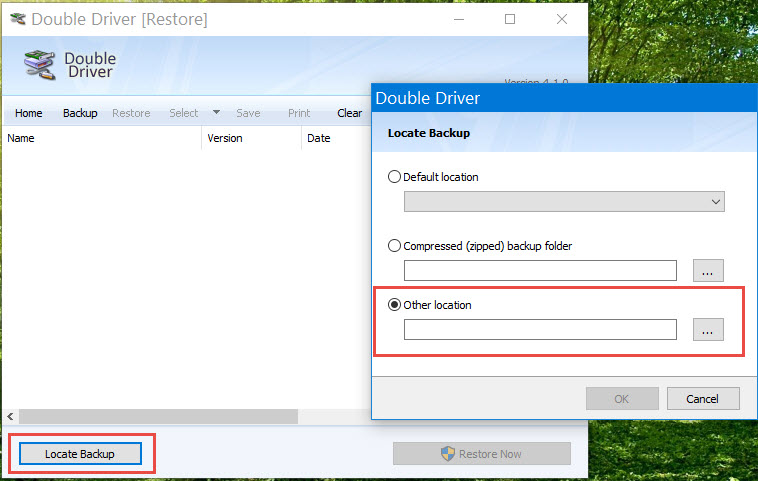The image size is (758, 481).
Task: Minimize the Double Driver window
Action: click(x=459, y=19)
